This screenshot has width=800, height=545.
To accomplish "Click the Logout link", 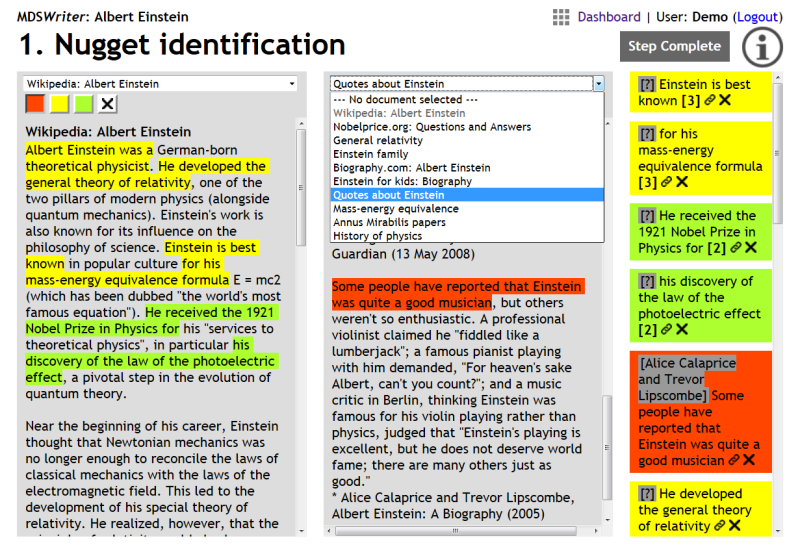I will (x=756, y=17).
